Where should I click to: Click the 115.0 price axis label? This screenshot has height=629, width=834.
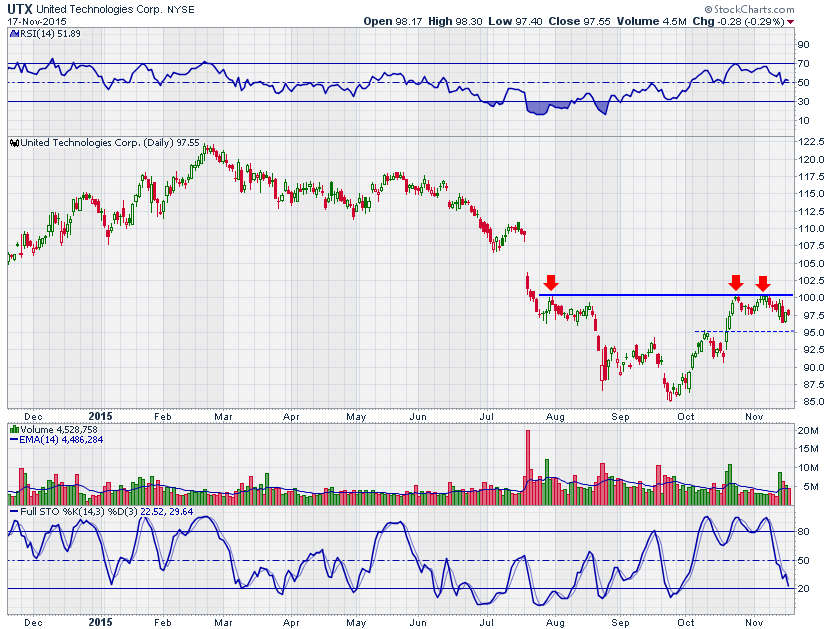point(811,194)
